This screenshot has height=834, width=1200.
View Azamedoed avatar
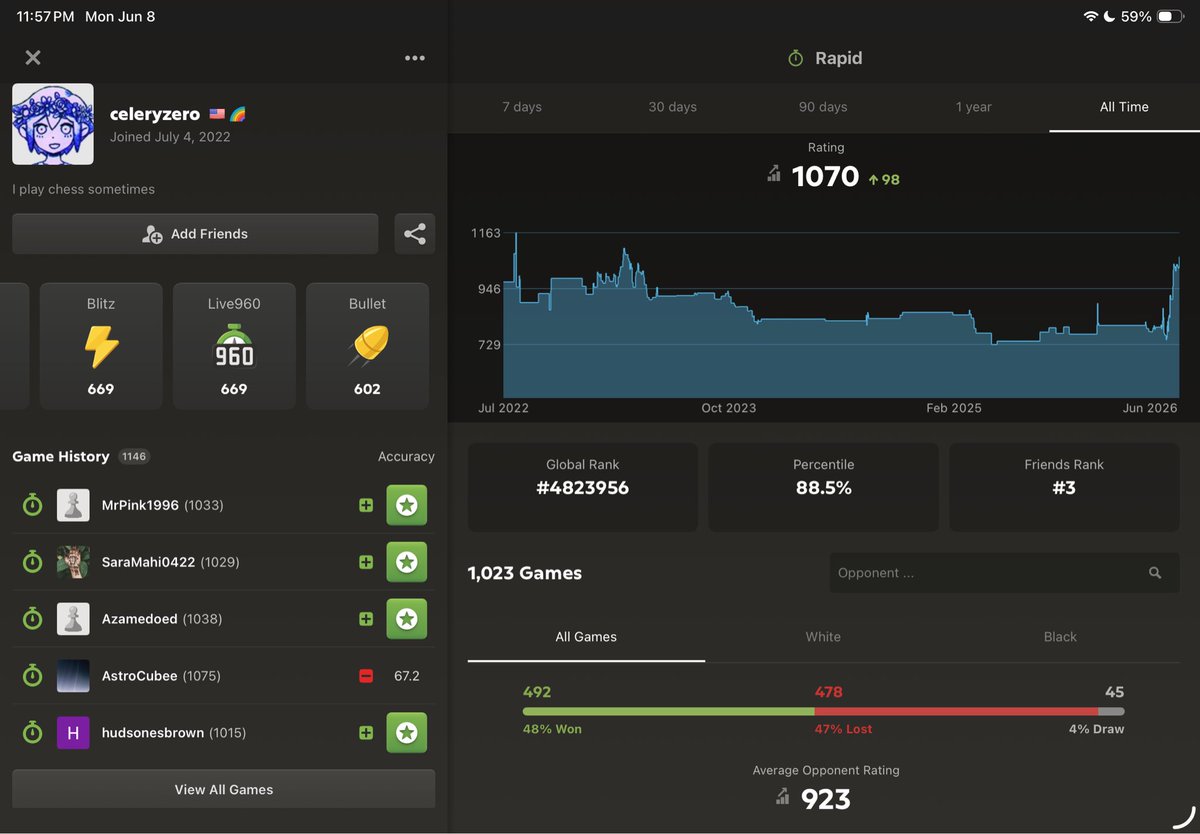tap(73, 619)
